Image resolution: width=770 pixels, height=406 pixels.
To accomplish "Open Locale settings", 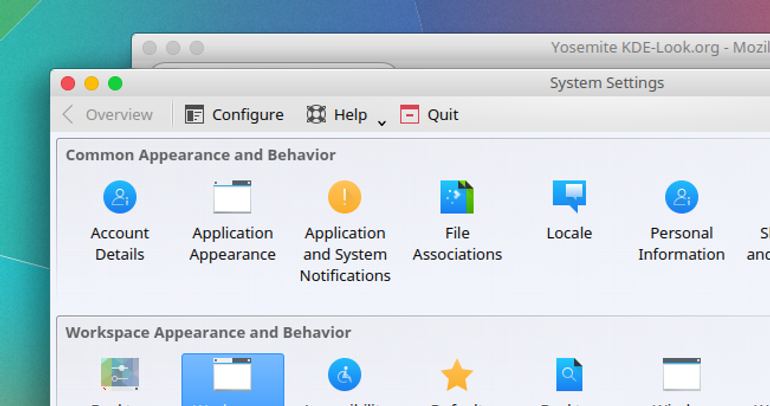I will point(569,211).
